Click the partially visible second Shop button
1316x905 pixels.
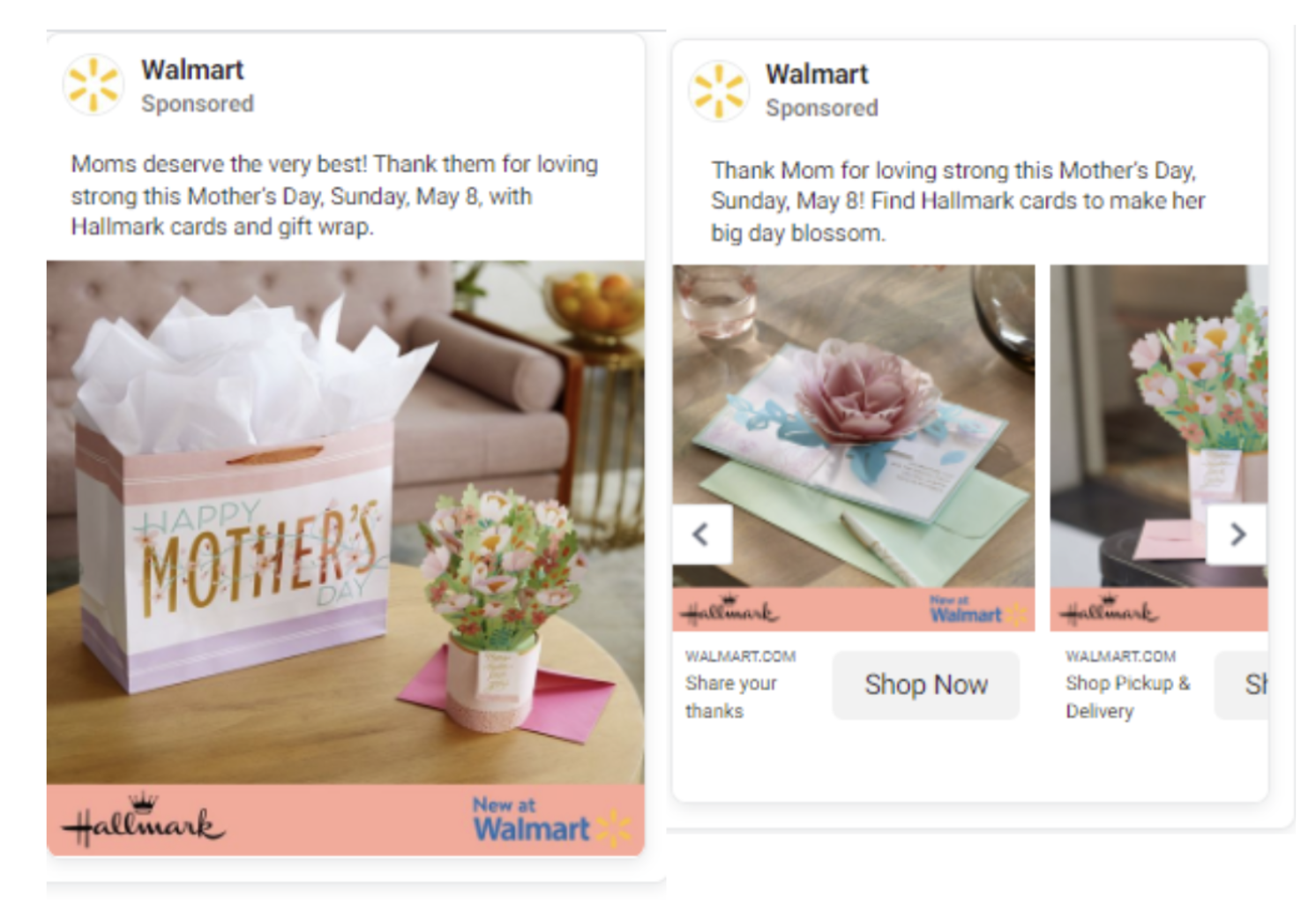click(1242, 684)
